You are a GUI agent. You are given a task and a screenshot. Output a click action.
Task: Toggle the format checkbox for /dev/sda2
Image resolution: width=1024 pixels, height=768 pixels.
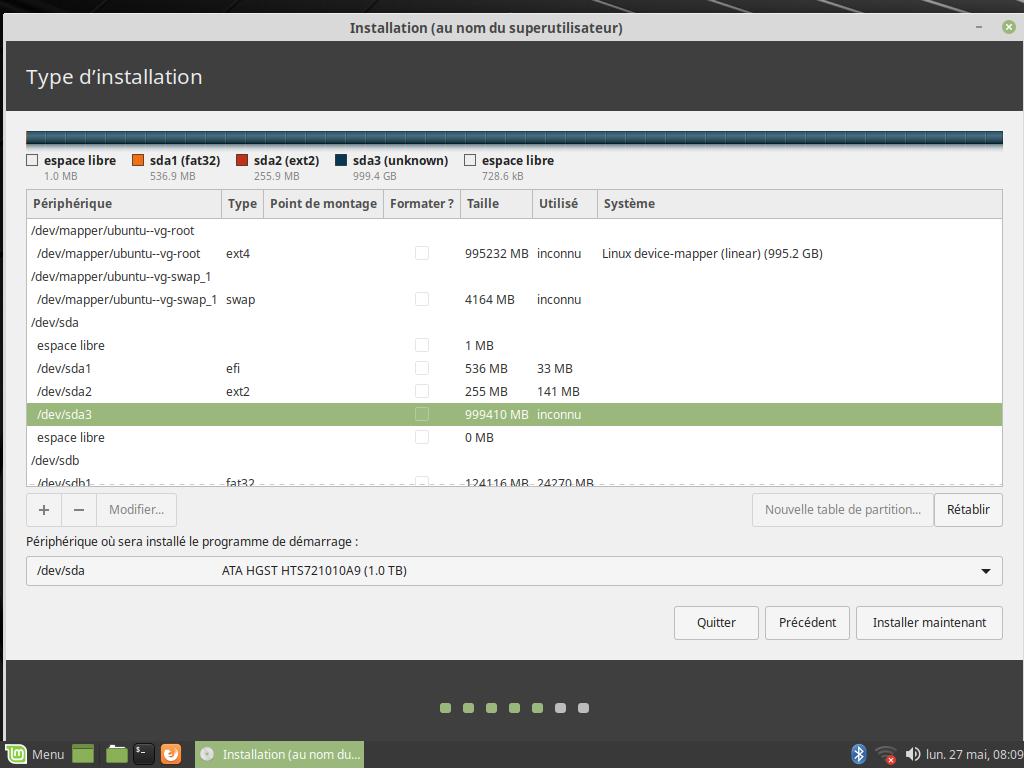click(x=422, y=391)
